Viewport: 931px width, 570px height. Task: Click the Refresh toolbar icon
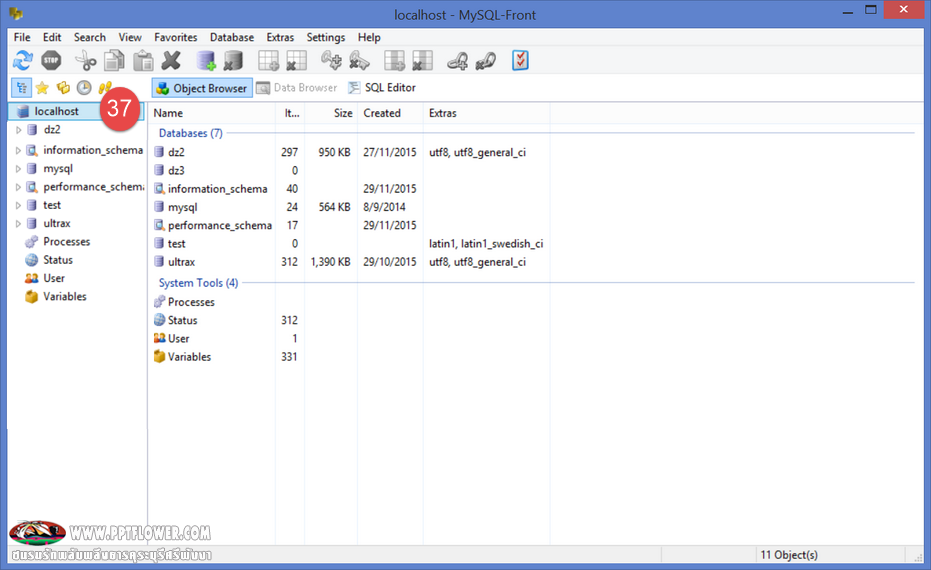click(23, 60)
